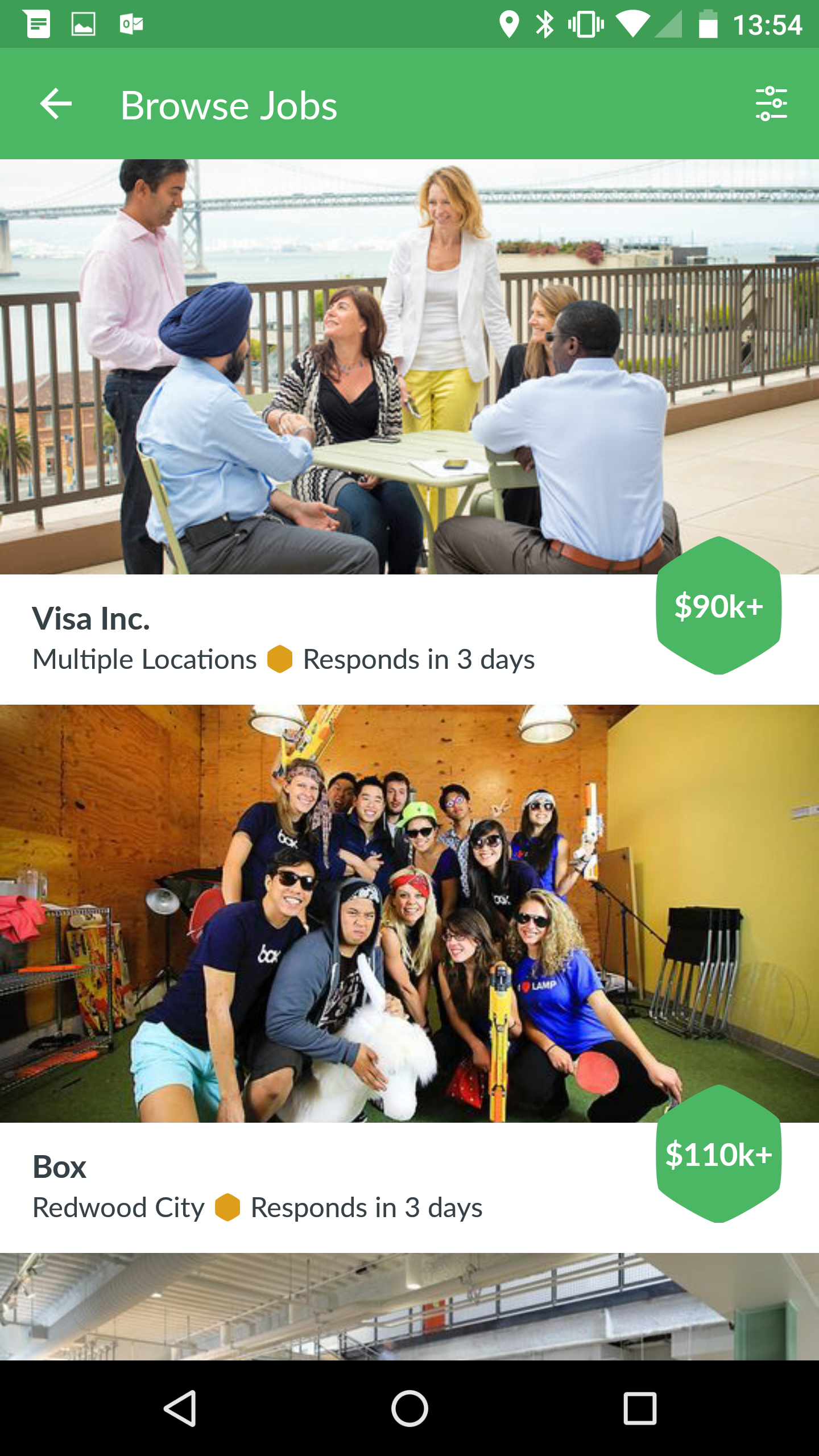Tap the $90k+ salary hexagon badge
This screenshot has width=819, height=1456.
click(x=718, y=605)
